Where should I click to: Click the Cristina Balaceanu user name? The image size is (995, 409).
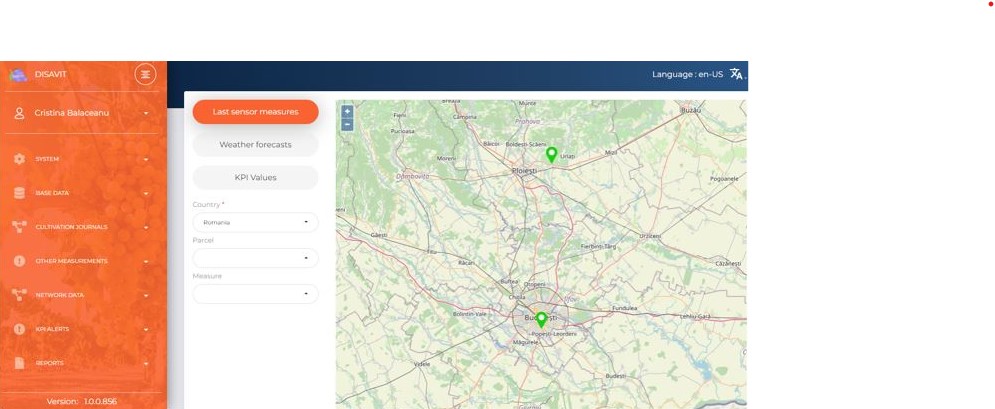tap(72, 113)
